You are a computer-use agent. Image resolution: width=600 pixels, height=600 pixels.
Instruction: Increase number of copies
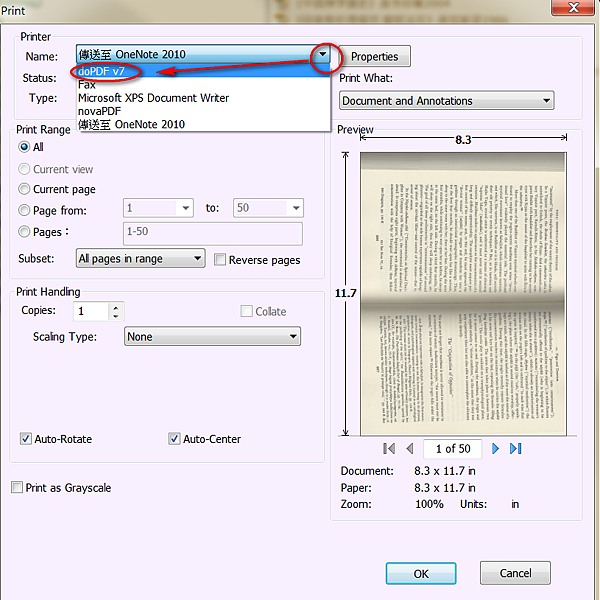(x=116, y=307)
